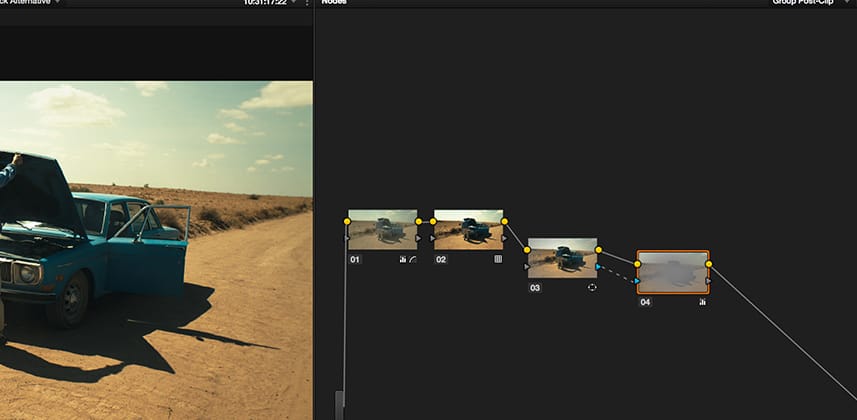This screenshot has width=857, height=420.
Task: Click the yellow RGB input of node 02
Action: point(433,221)
